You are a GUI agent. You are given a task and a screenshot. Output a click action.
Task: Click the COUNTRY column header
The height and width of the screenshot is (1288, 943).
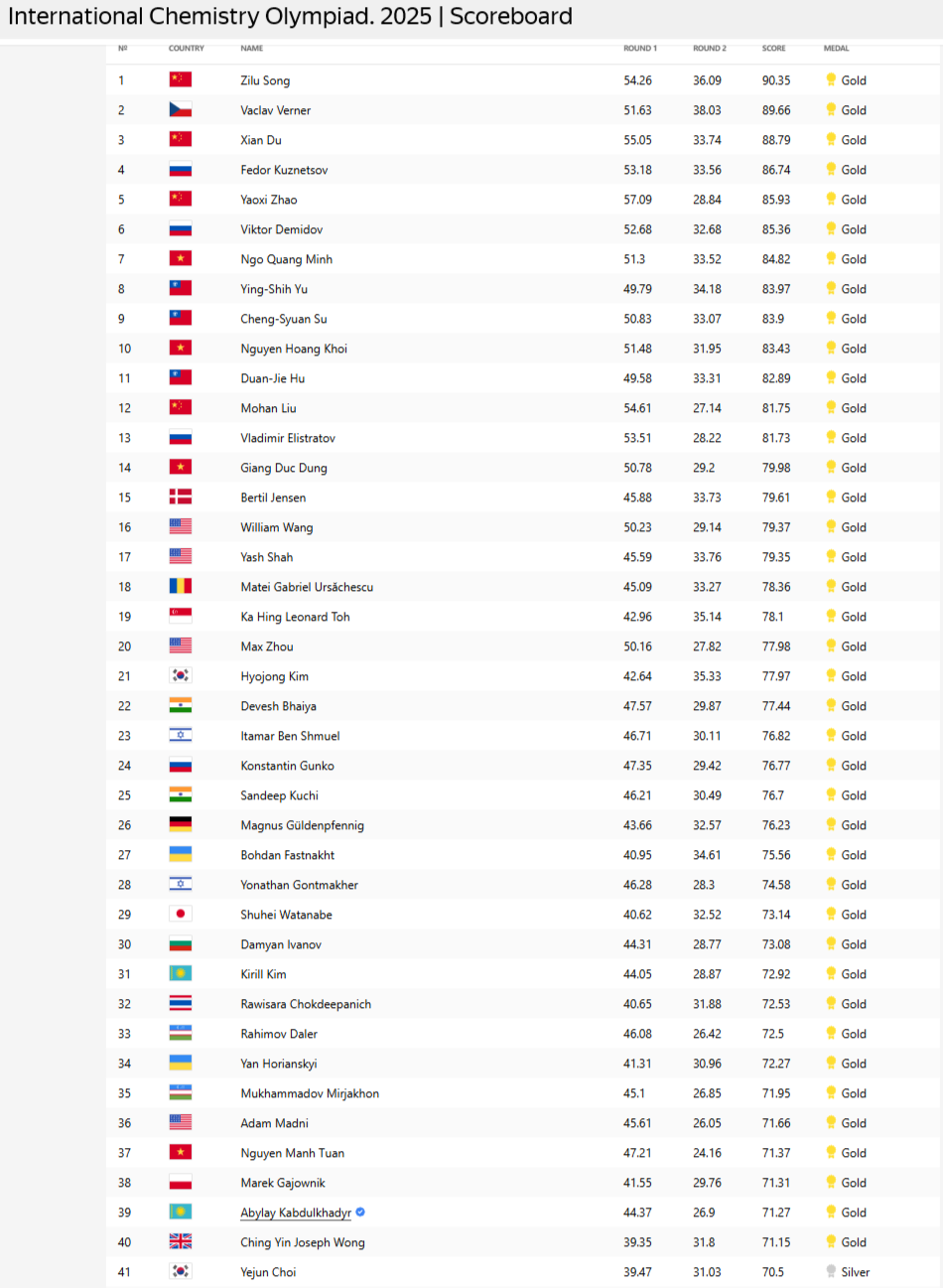[187, 48]
